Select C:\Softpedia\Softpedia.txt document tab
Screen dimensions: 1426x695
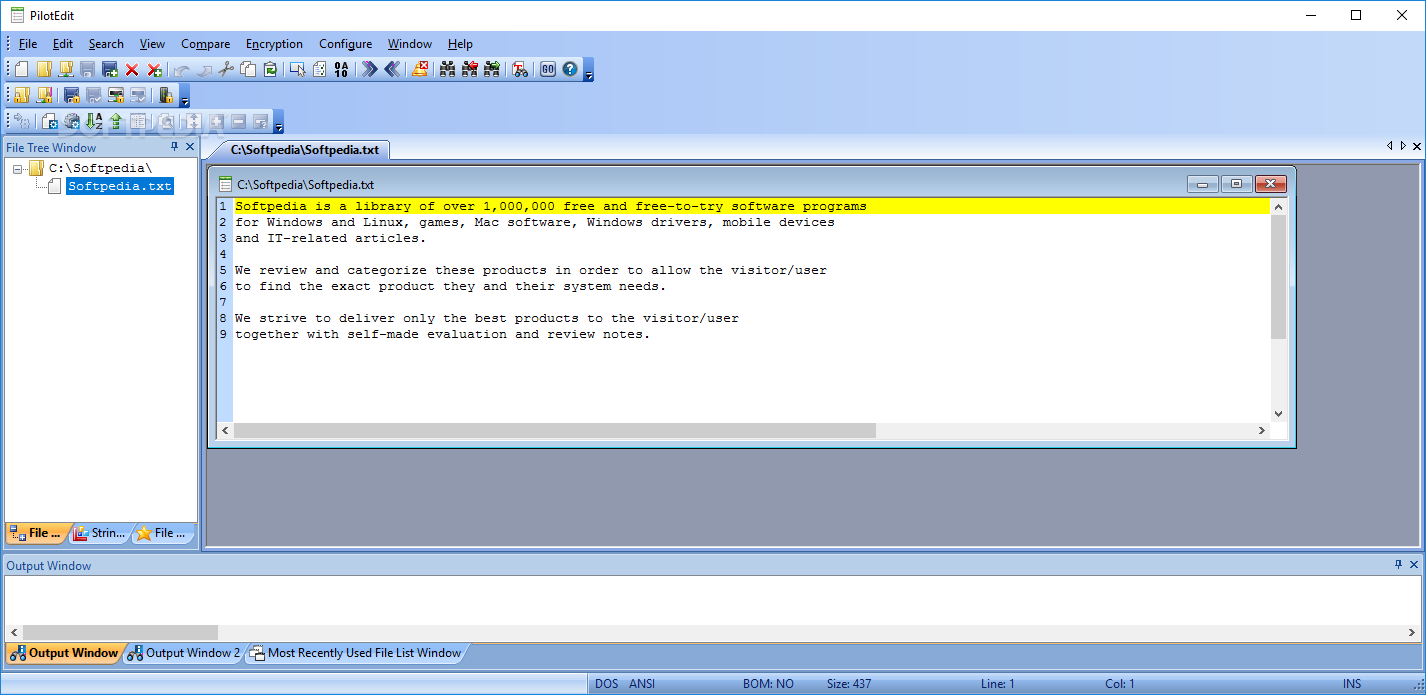(304, 150)
